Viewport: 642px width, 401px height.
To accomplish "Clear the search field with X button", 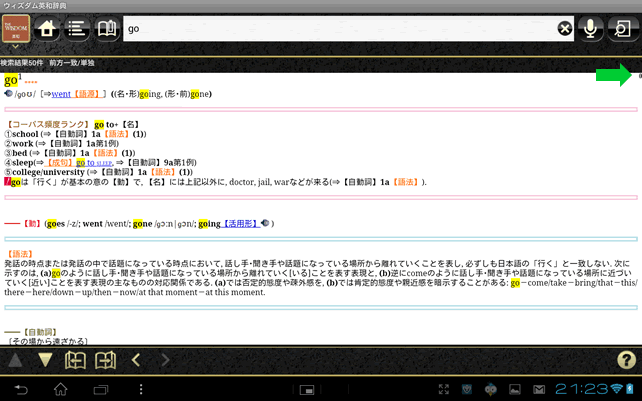I will pos(565,29).
